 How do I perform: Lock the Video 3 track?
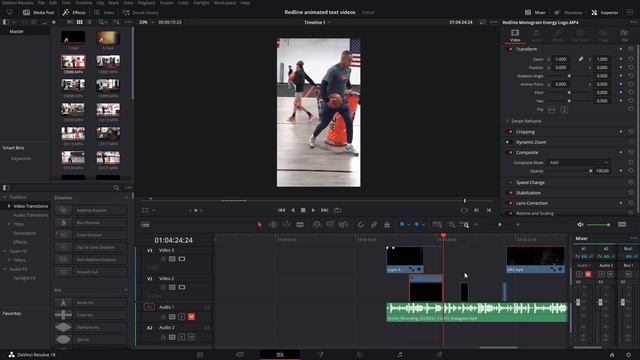163,259
